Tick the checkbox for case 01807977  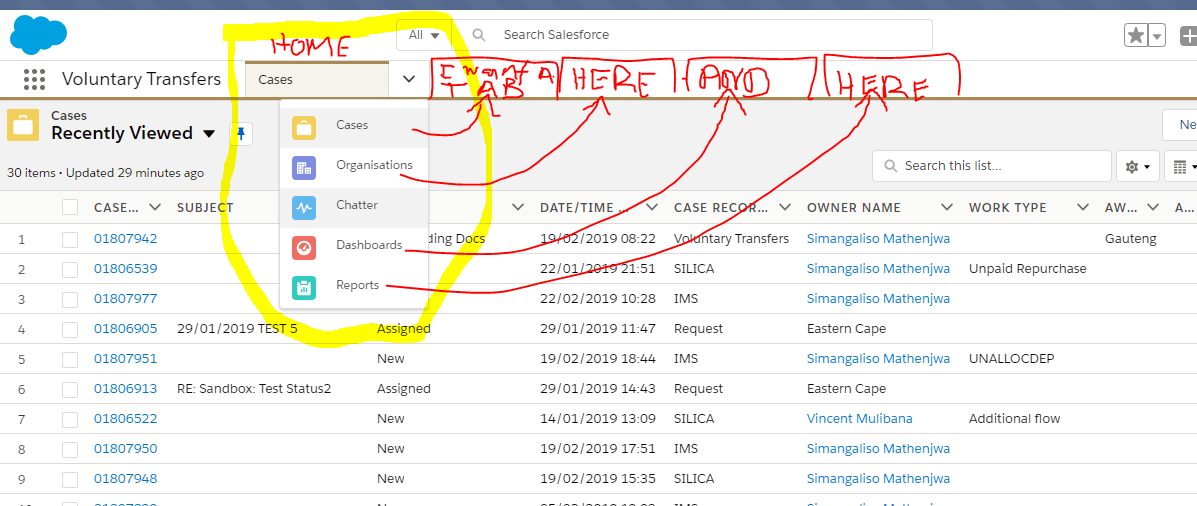pyautogui.click(x=70, y=299)
